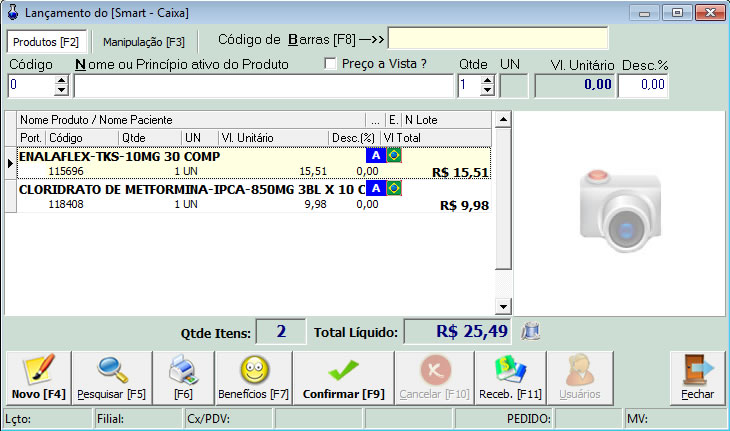Click the Vl. Unitário value field
Viewport: 730px width, 431px height.
(x=575, y=86)
